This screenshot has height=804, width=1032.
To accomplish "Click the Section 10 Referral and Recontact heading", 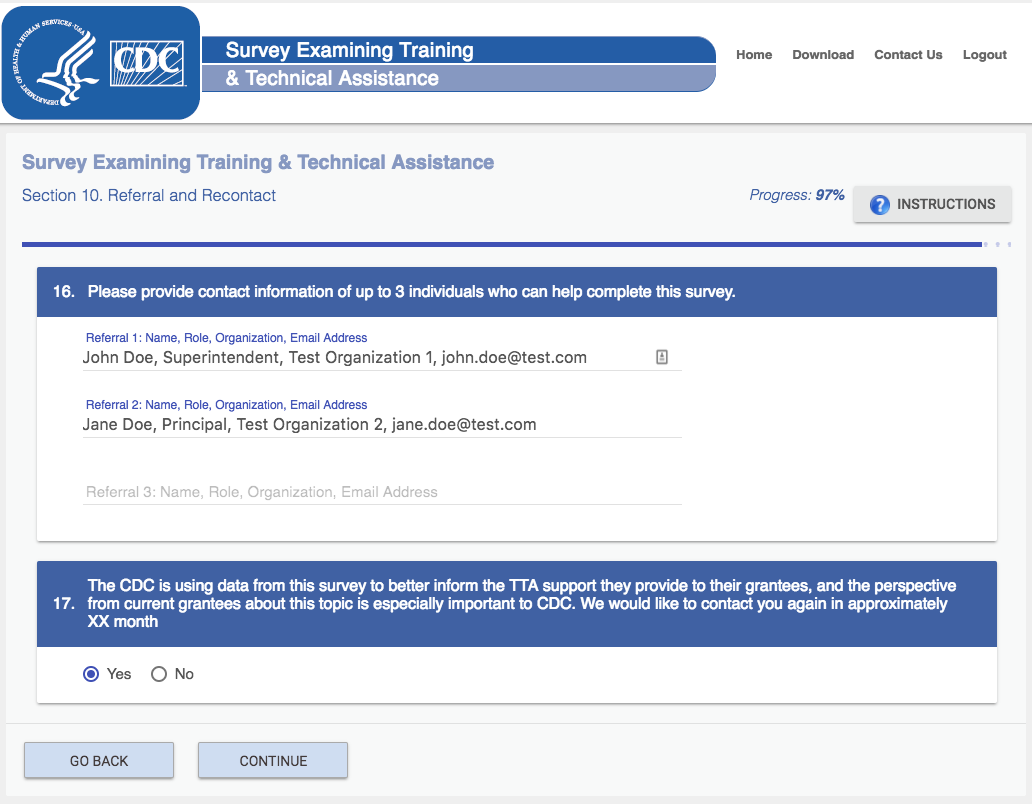I will [149, 195].
